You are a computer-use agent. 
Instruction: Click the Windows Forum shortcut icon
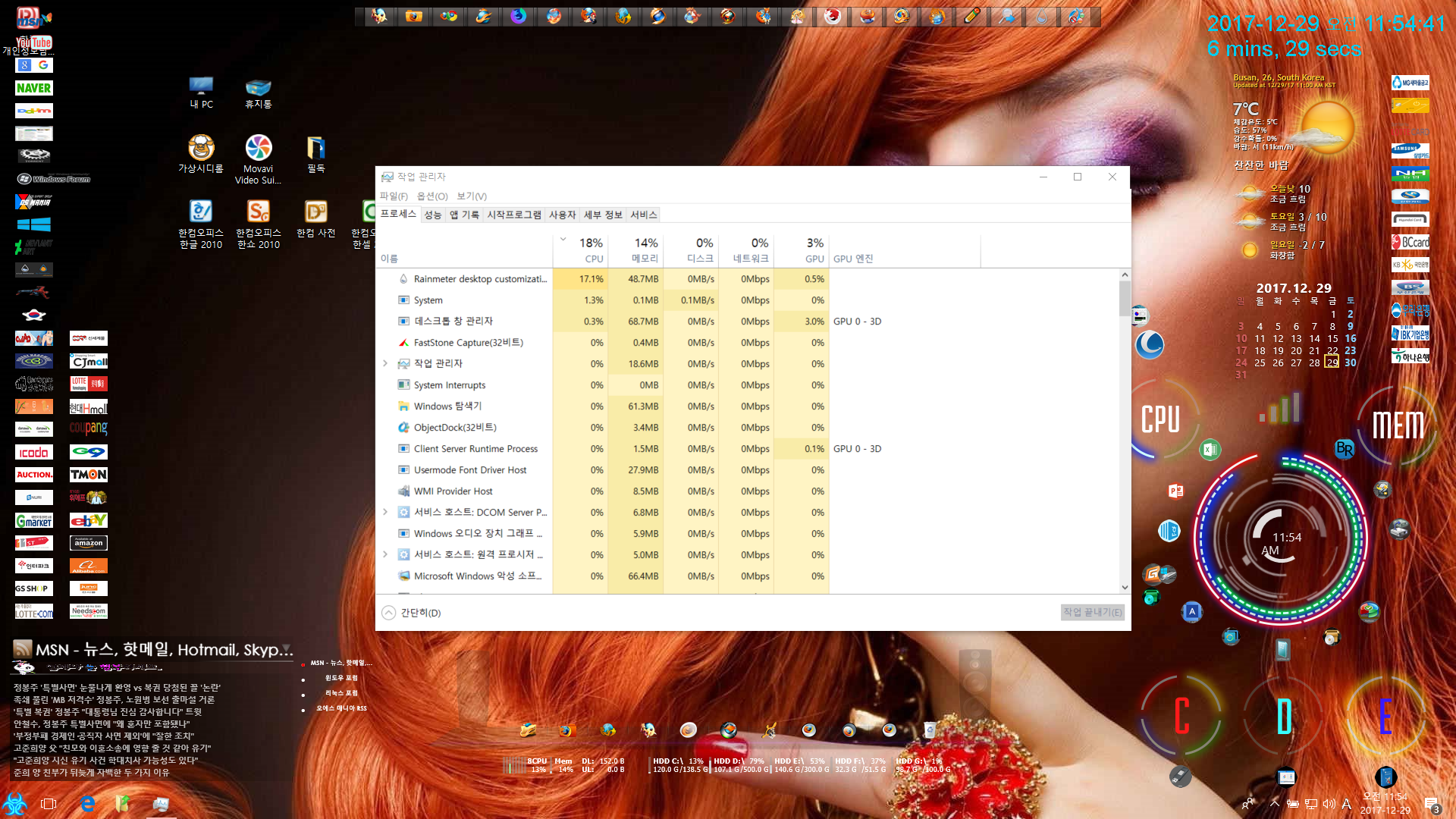click(x=53, y=179)
